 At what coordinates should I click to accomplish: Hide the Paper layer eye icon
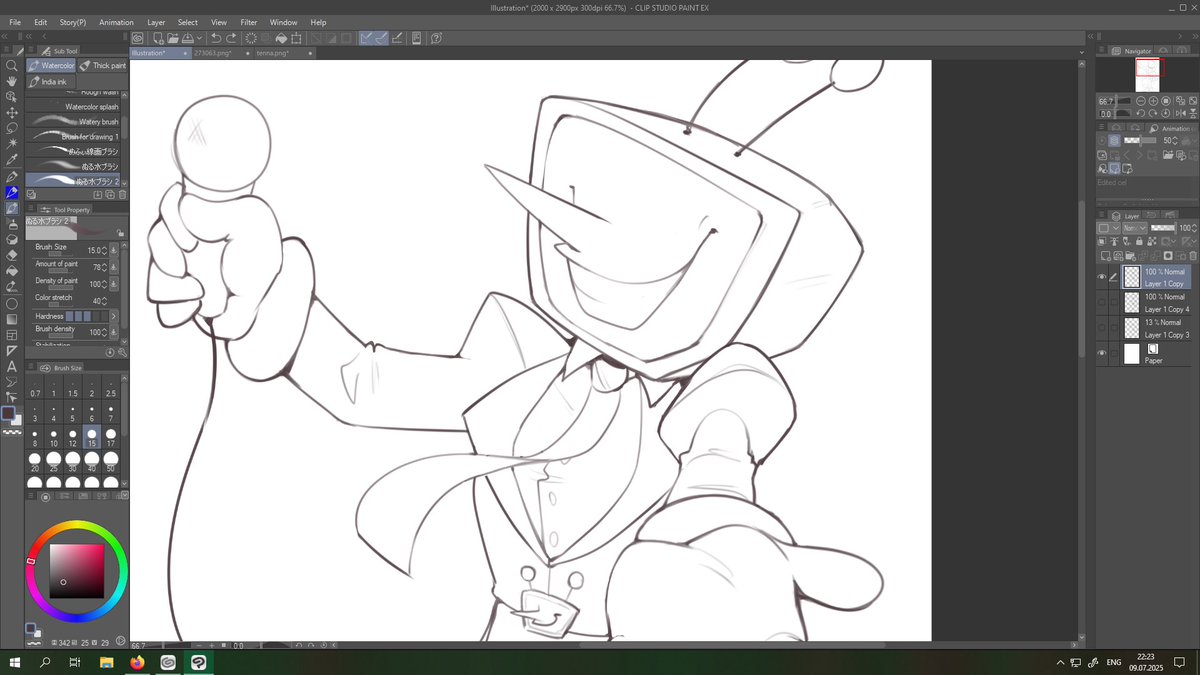pos(1102,353)
